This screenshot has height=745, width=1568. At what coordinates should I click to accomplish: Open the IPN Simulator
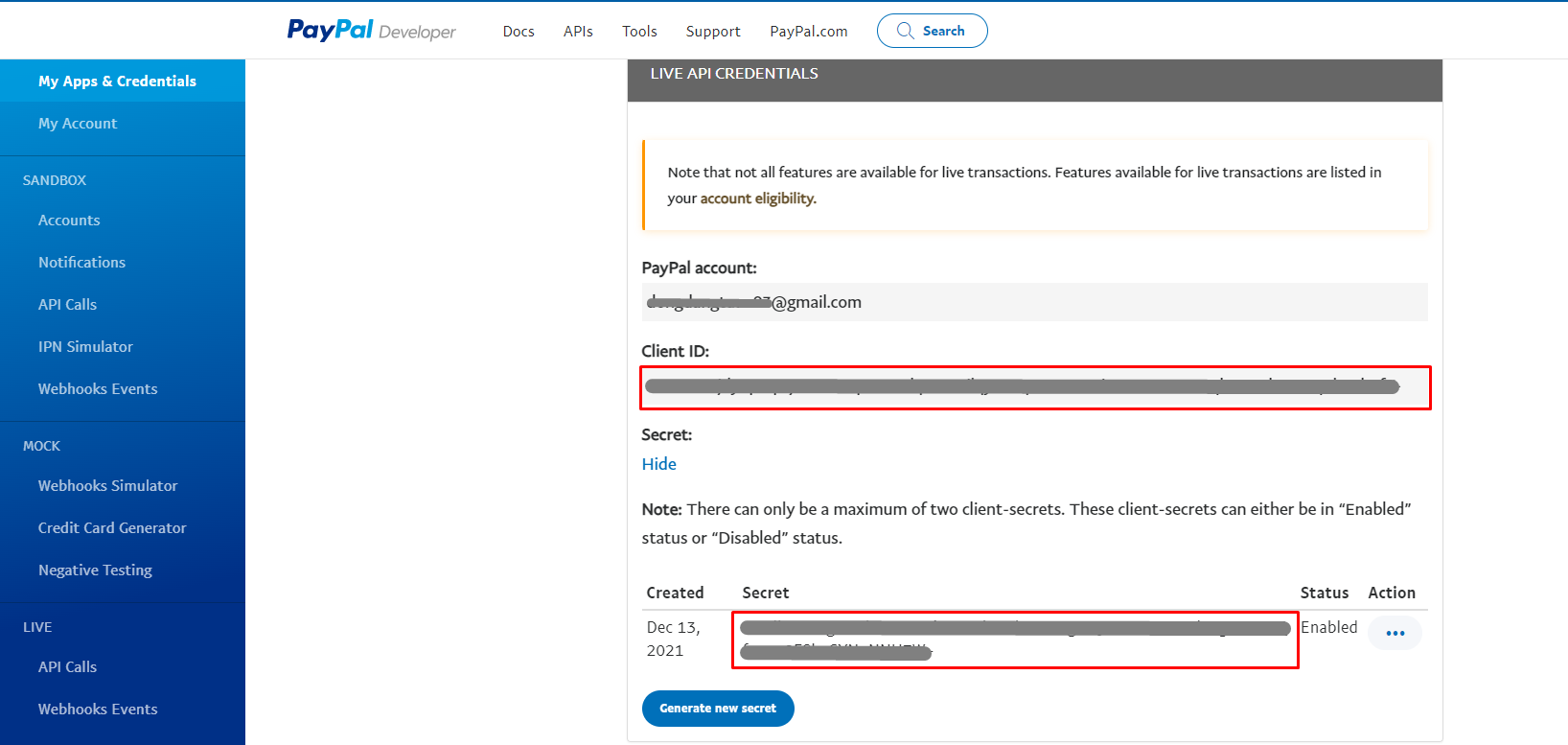85,346
